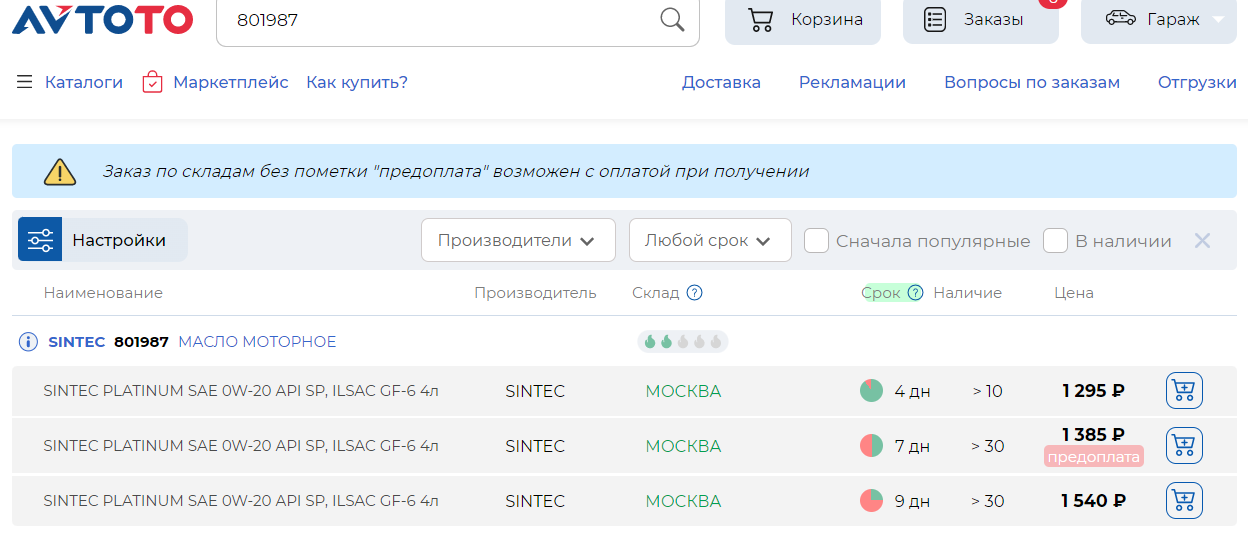Open the МАСЛО МОТОРНОЕ link
Viewport: 1248px width, 542px height.
257,342
